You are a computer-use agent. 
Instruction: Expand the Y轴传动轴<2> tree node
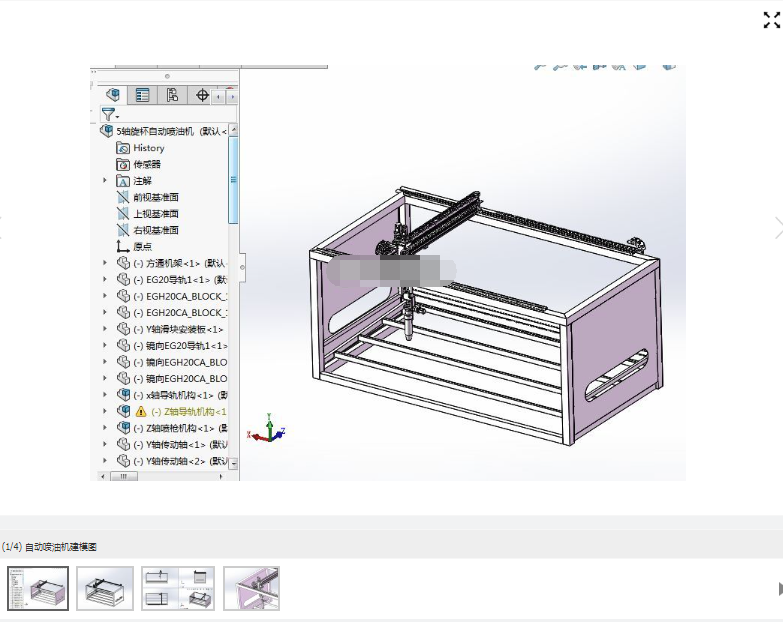coord(105,460)
